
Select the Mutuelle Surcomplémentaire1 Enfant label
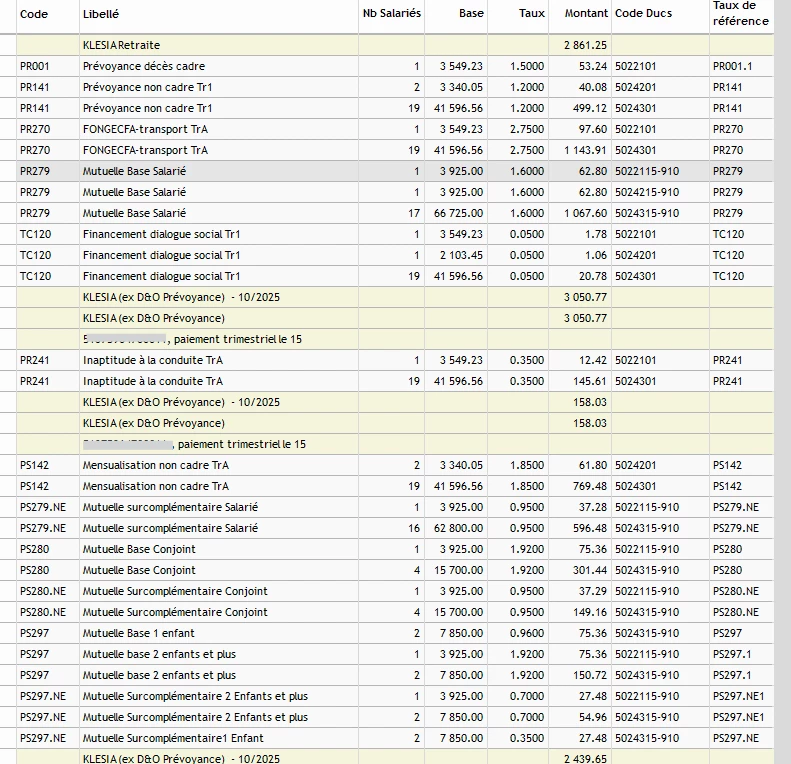click(x=173, y=738)
